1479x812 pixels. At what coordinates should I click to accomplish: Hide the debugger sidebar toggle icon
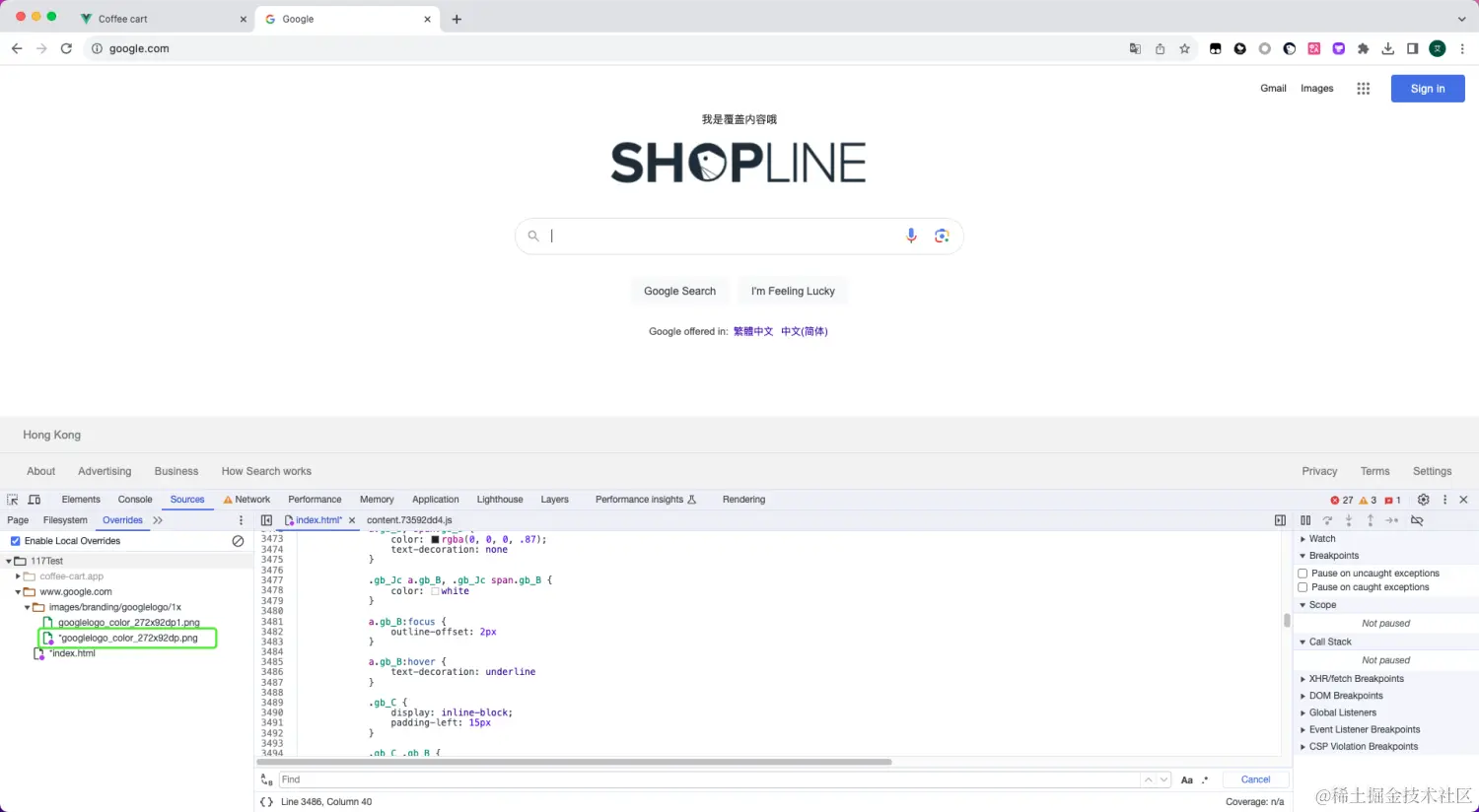[1280, 520]
